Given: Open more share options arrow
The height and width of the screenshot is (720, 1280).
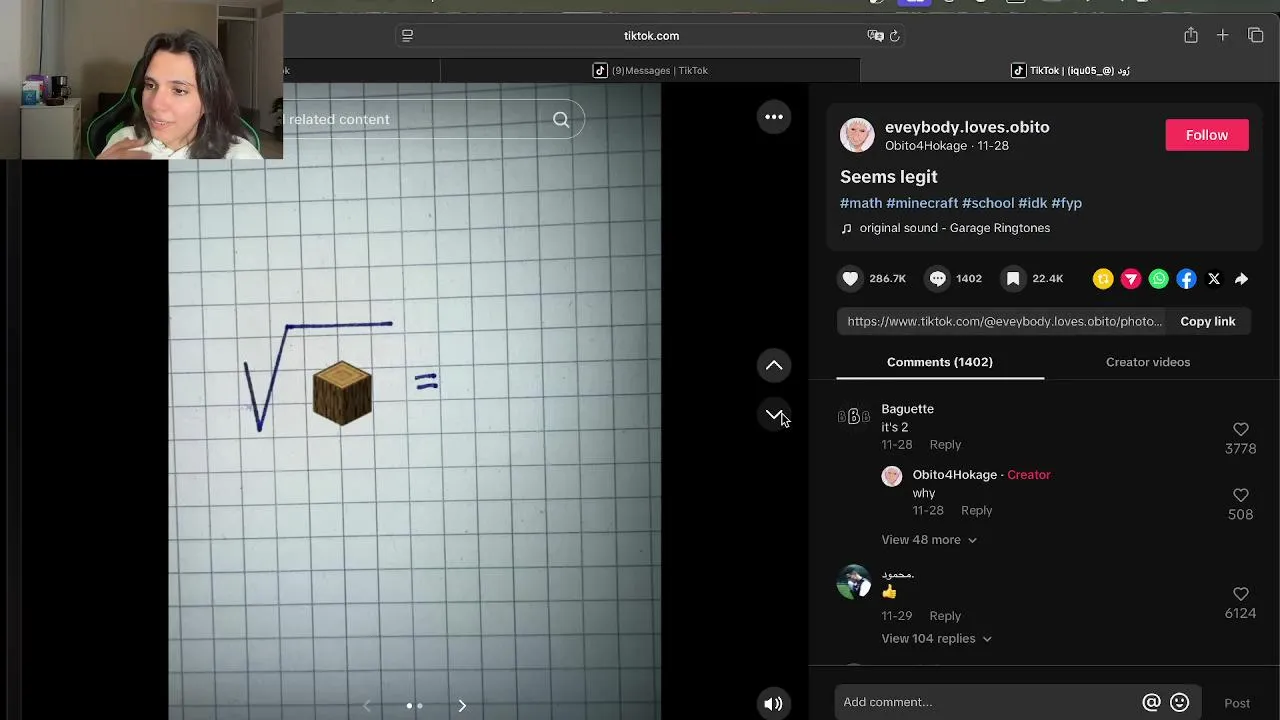Looking at the screenshot, I should 1241,279.
